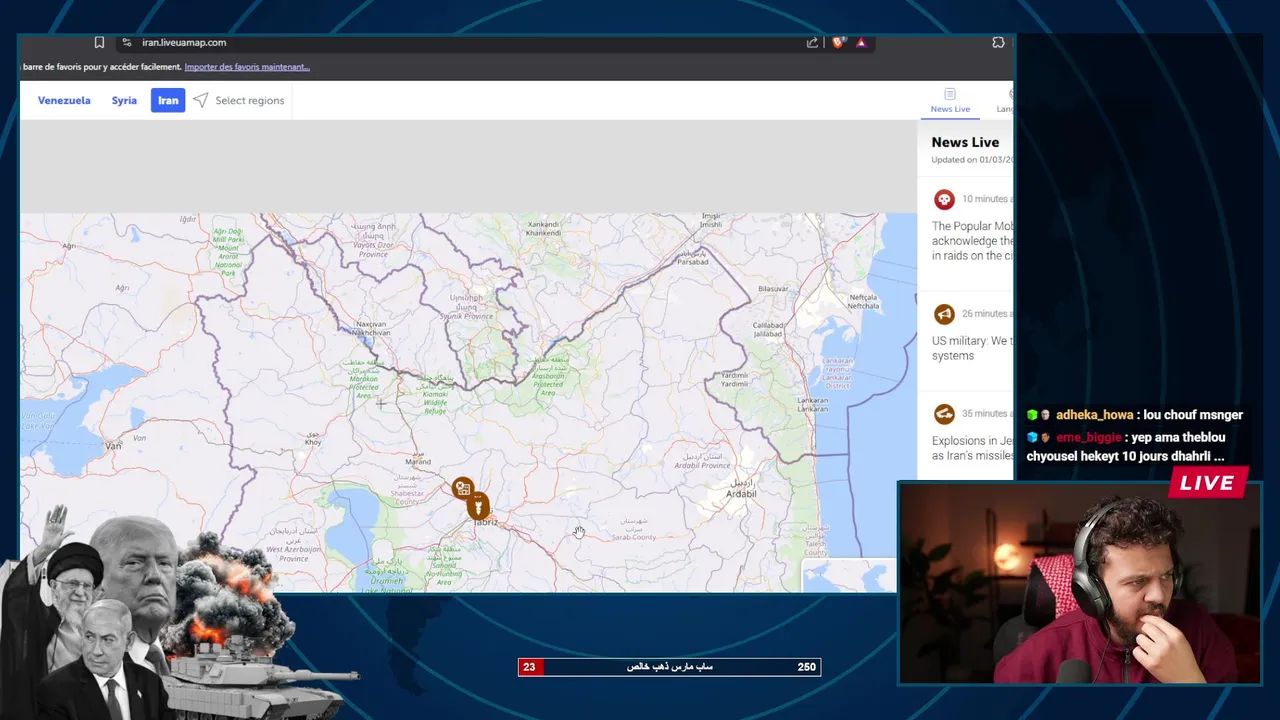This screenshot has height=720, width=1280.
Task: Open the browser extensions puzzle icon
Action: click(x=998, y=42)
